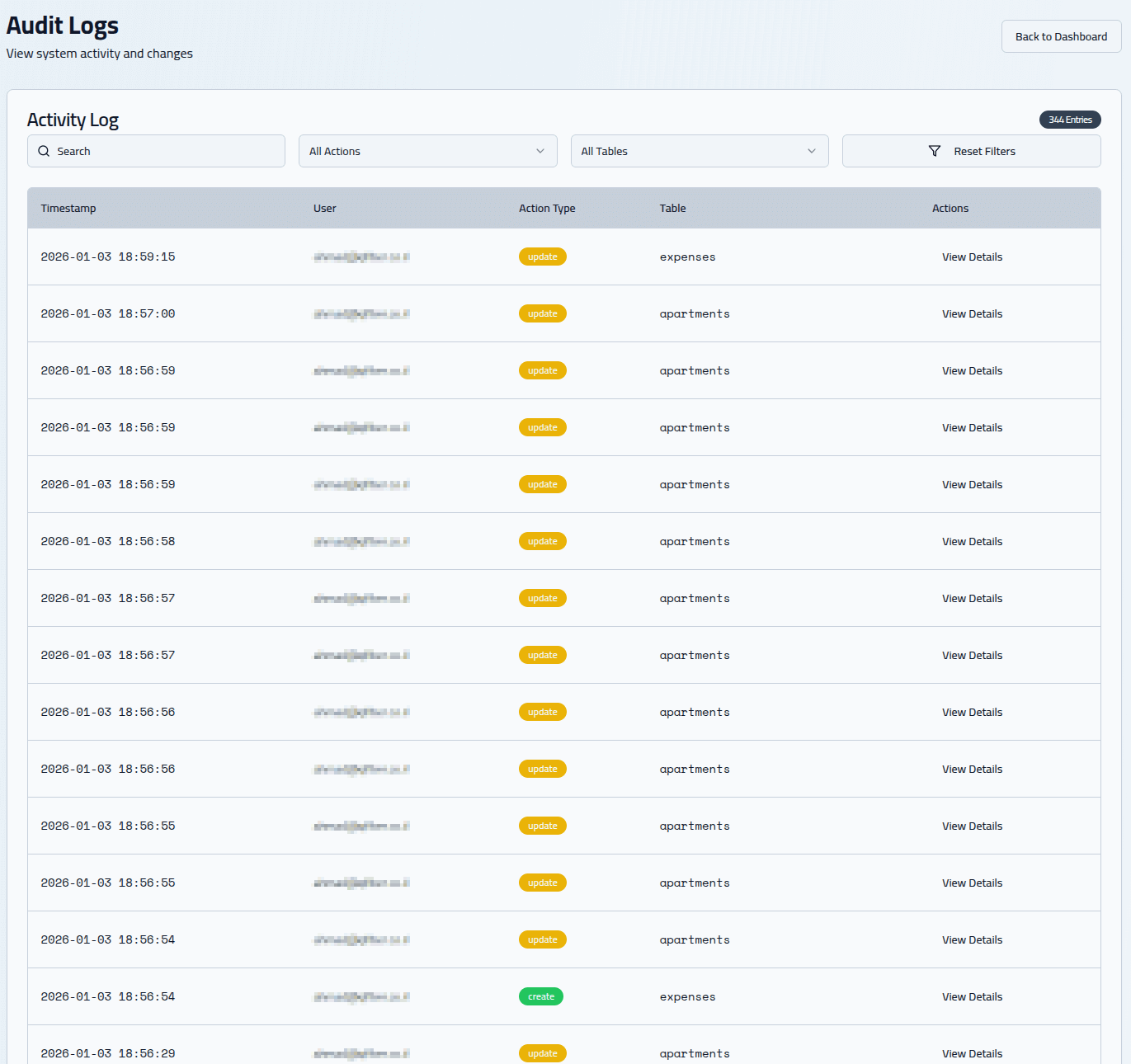Click the timestamp 2026-01-03 18:57:00

tap(108, 313)
